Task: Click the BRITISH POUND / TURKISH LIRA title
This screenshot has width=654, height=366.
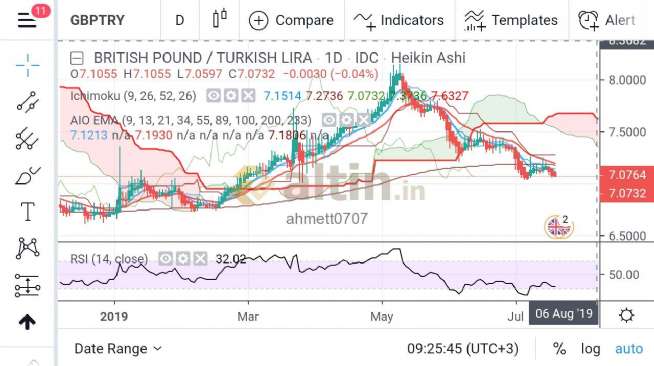Action: pos(203,58)
